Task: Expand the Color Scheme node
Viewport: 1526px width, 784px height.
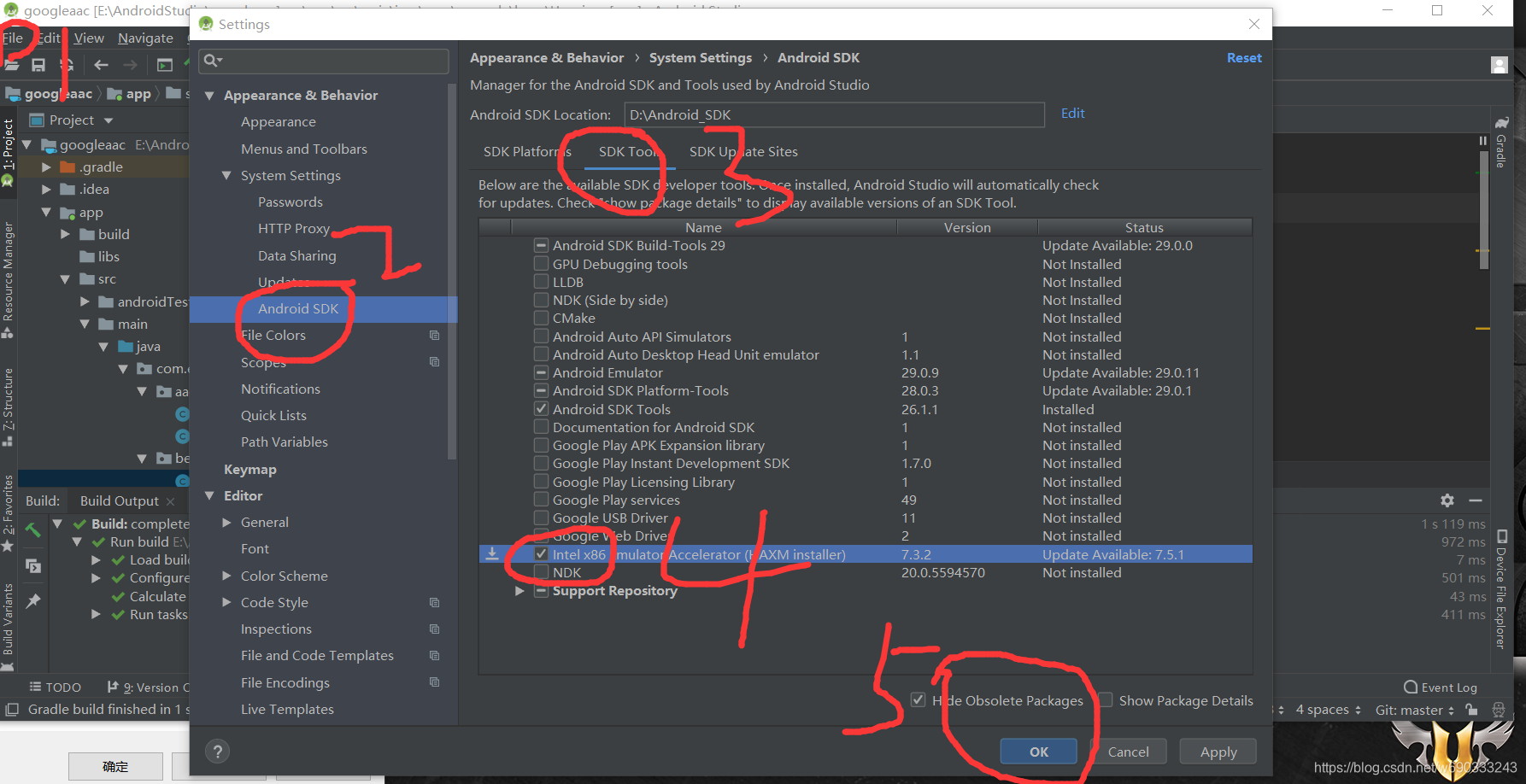Action: click(226, 576)
